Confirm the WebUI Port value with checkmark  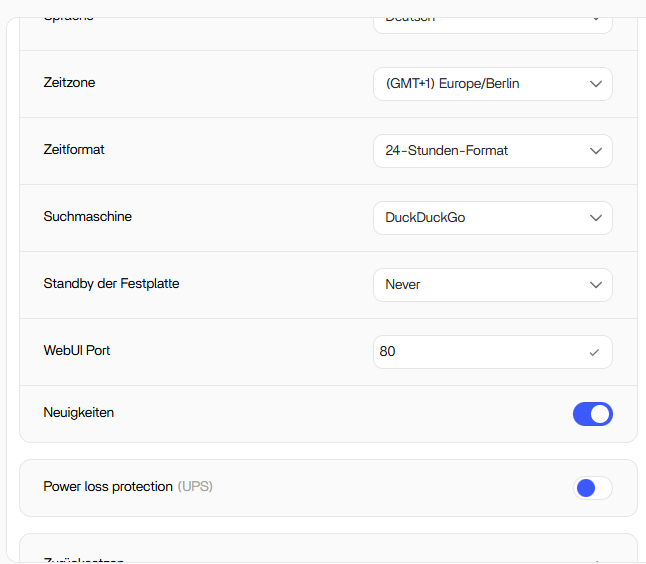pos(595,352)
